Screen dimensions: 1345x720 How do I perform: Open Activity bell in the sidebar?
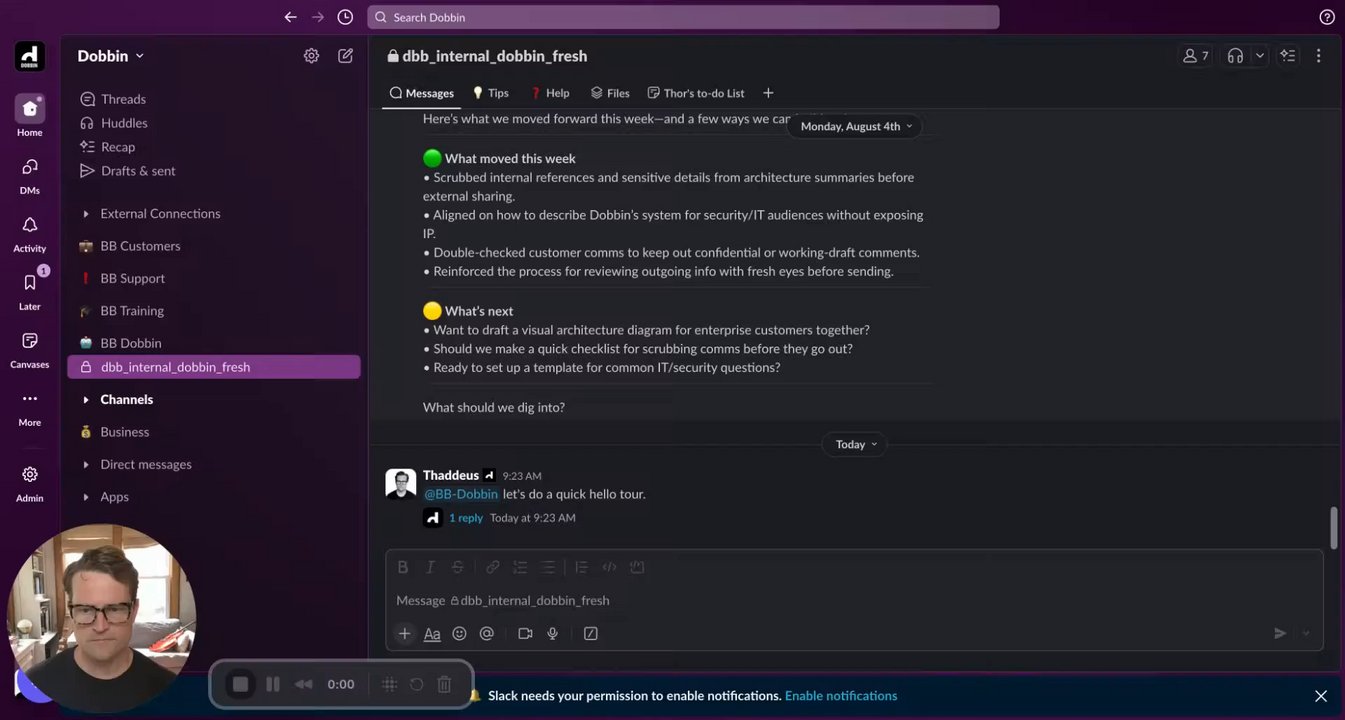point(29,233)
